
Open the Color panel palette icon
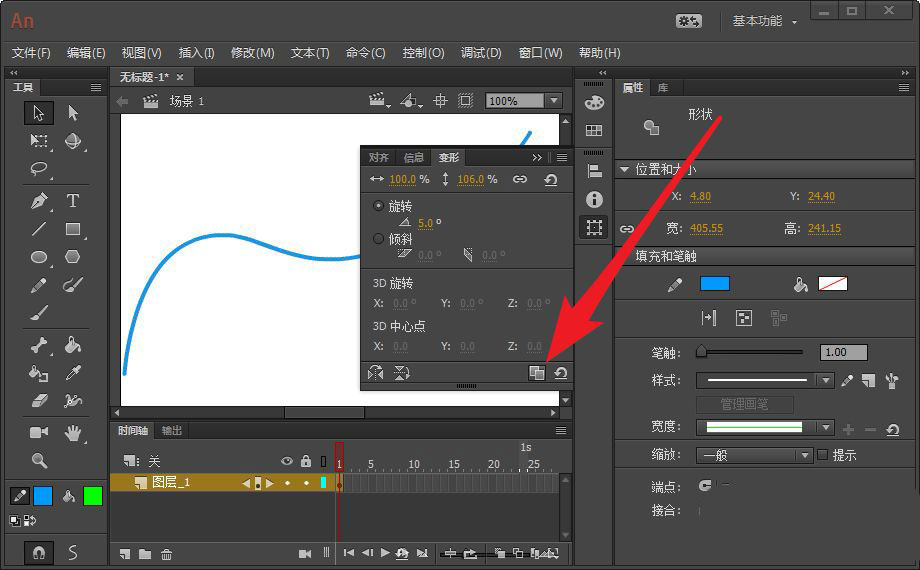coord(594,103)
